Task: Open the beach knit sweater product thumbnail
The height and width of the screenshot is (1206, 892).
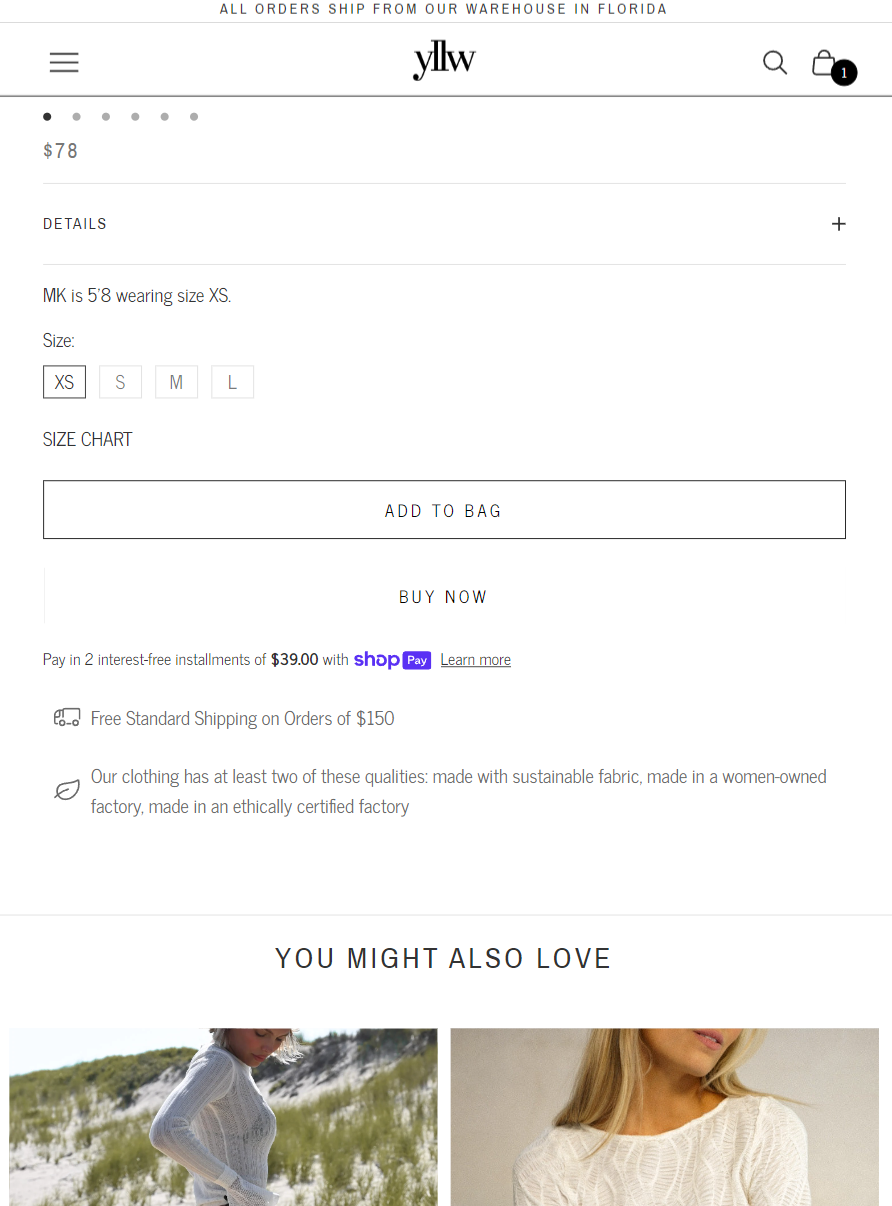Action: pyautogui.click(x=223, y=1117)
